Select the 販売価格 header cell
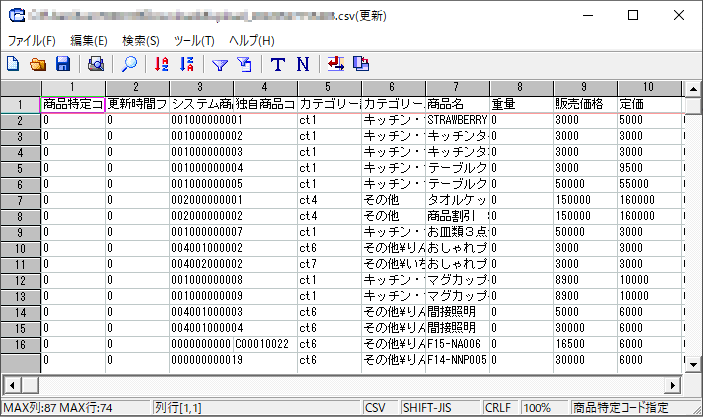Image resolution: width=703 pixels, height=417 pixels. point(586,104)
